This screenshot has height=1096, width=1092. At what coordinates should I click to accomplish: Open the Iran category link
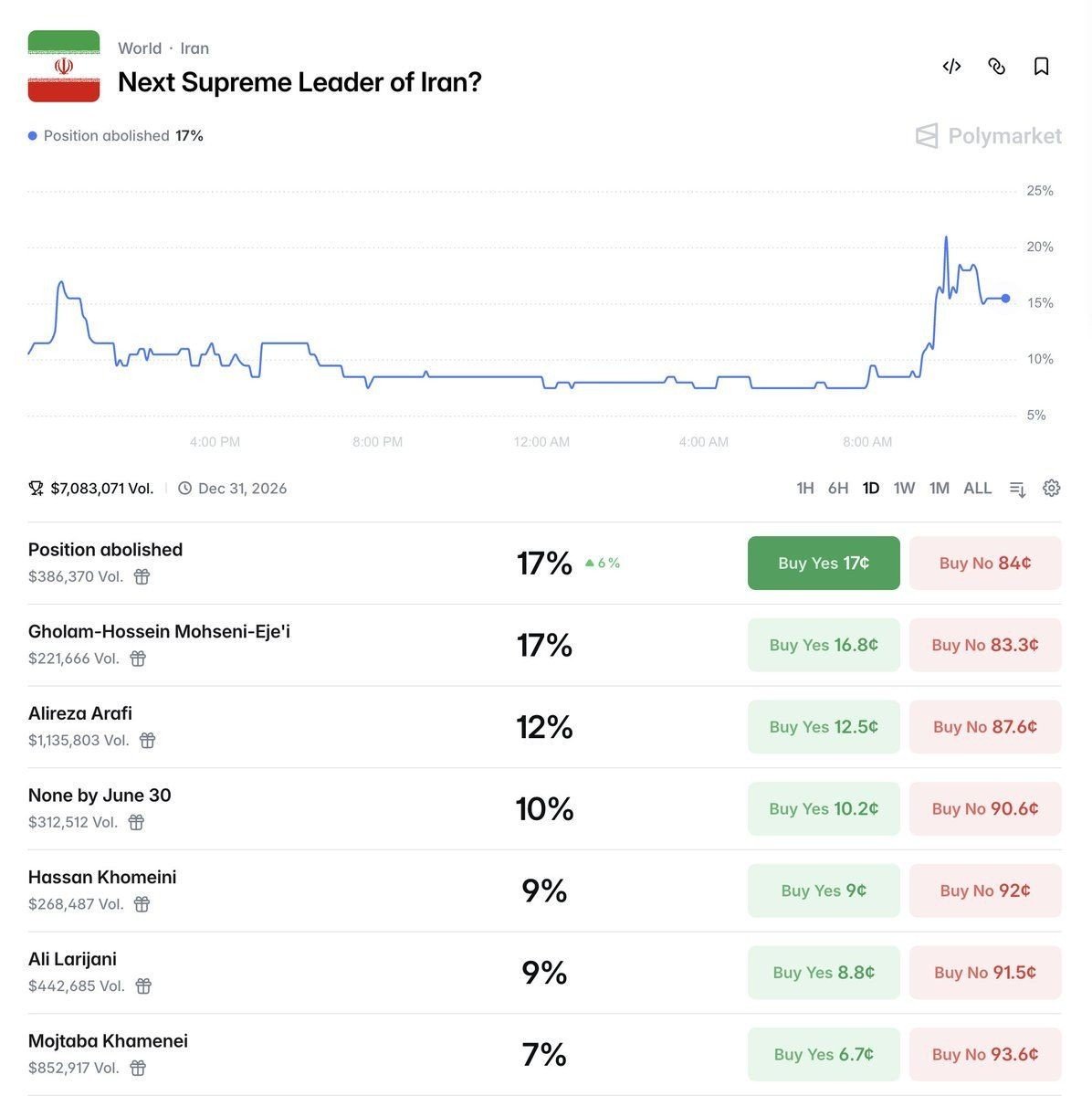194,48
